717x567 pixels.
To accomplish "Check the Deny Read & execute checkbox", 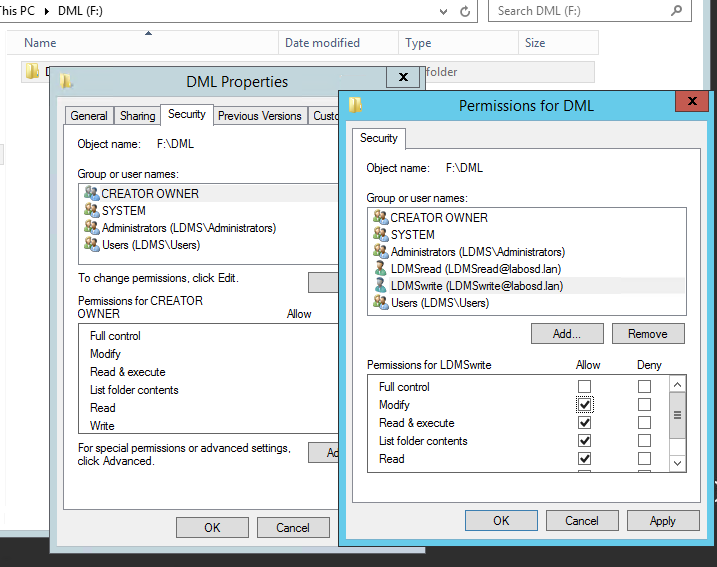I will click(644, 423).
